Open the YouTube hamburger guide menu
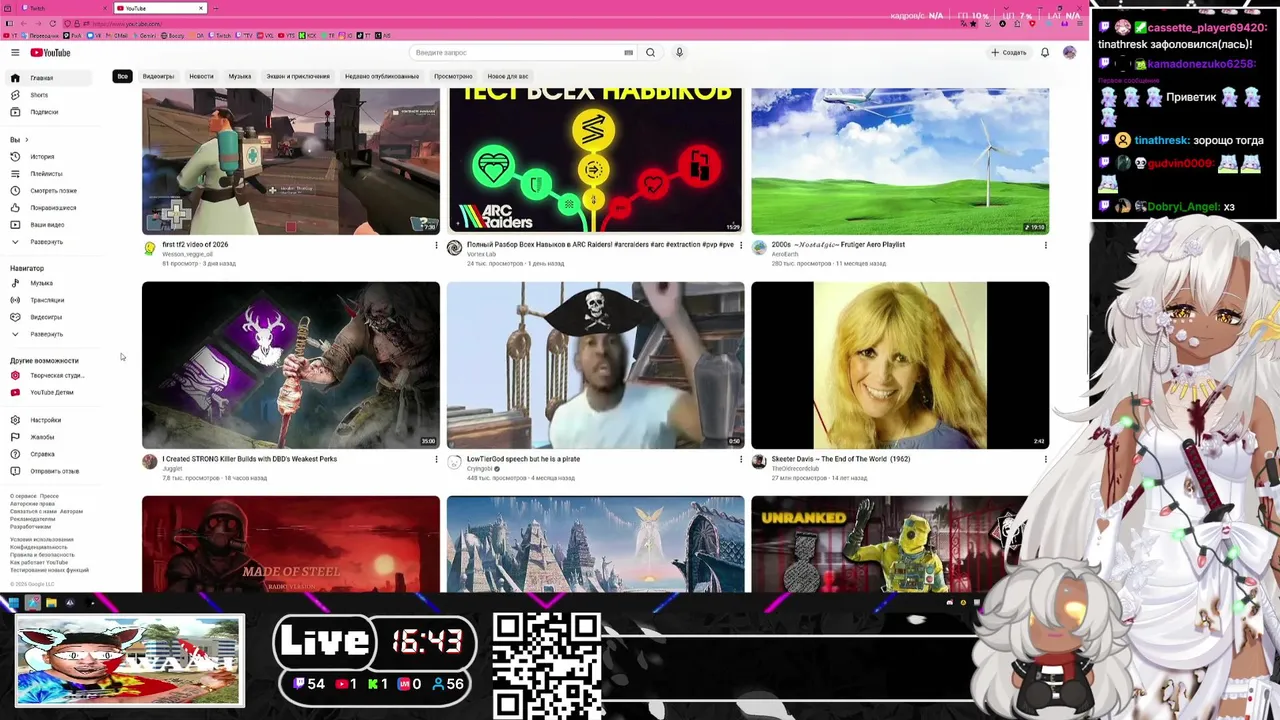 [15, 53]
